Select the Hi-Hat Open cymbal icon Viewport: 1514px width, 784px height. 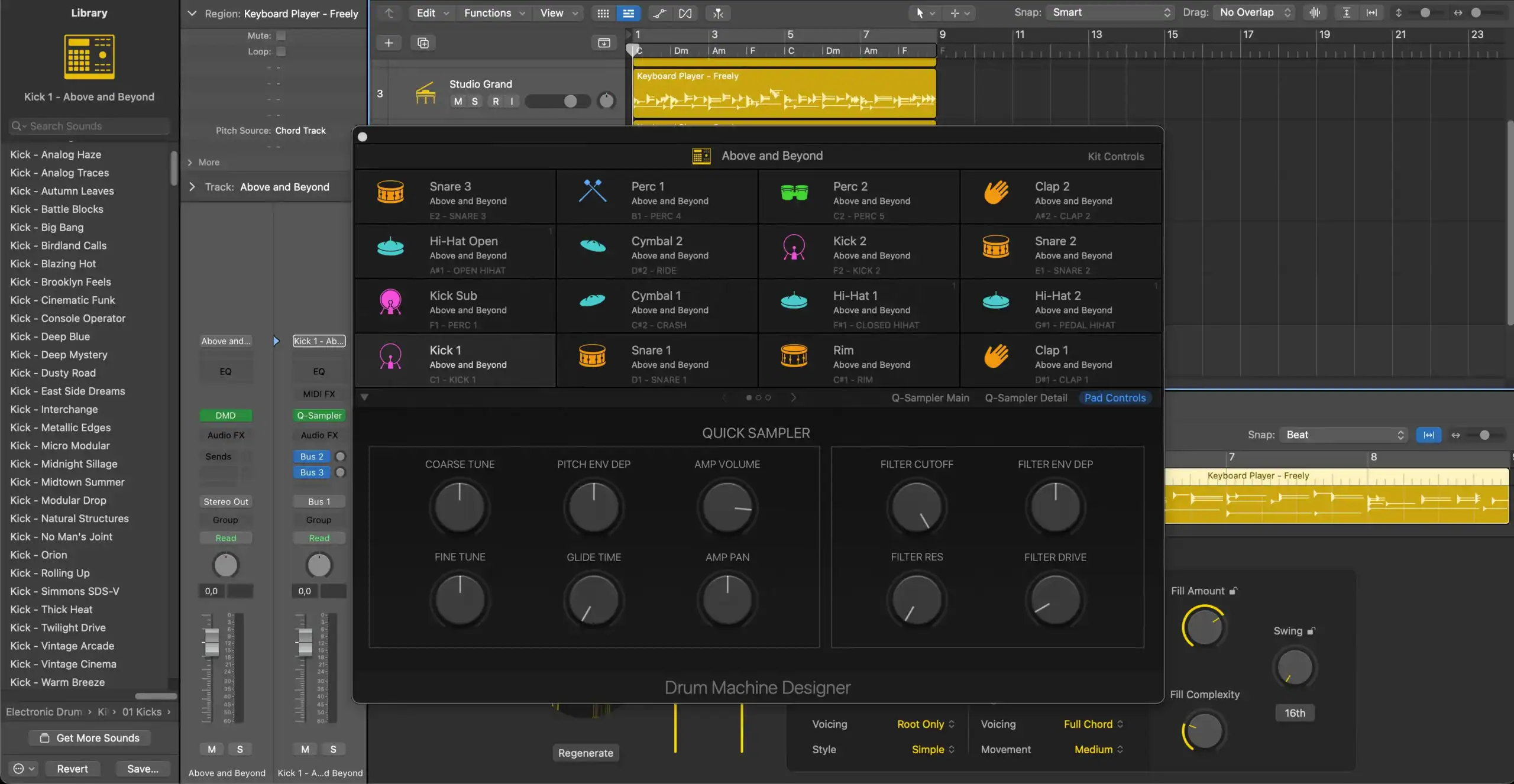390,247
